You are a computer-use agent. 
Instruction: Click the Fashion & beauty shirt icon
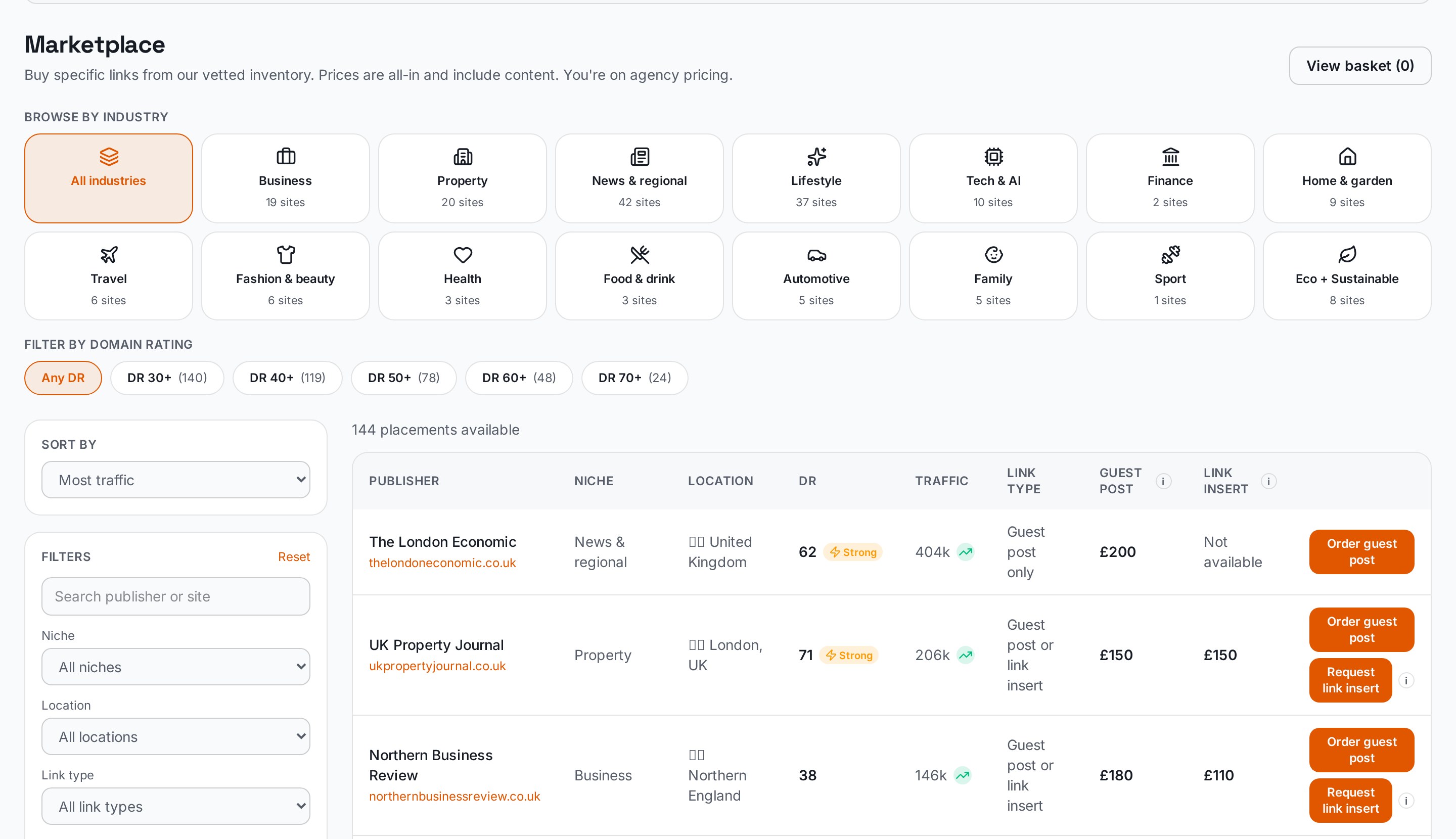tap(285, 254)
